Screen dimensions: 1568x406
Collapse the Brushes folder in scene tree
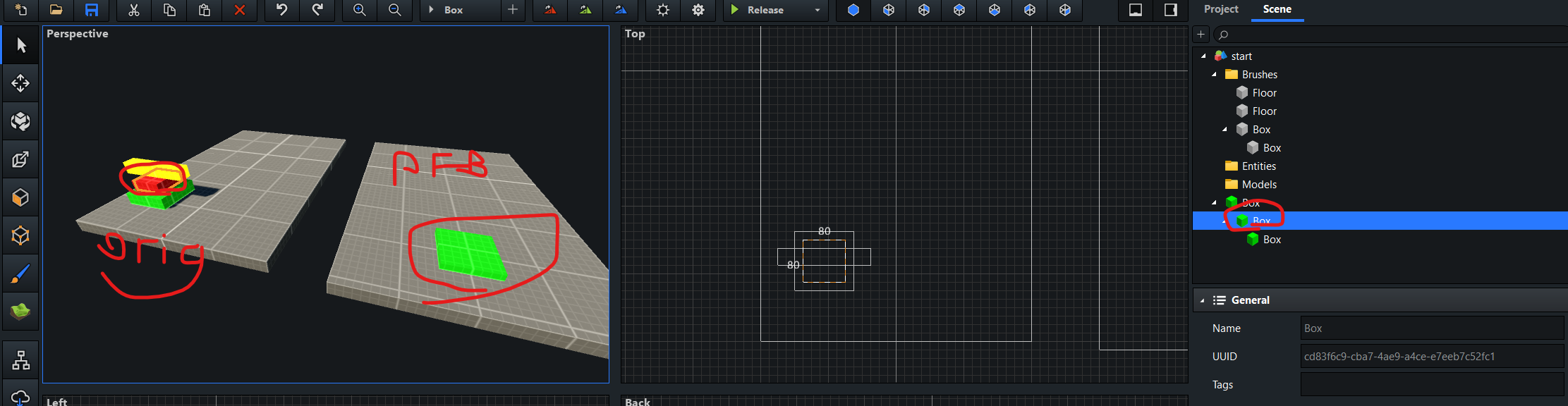(1214, 75)
